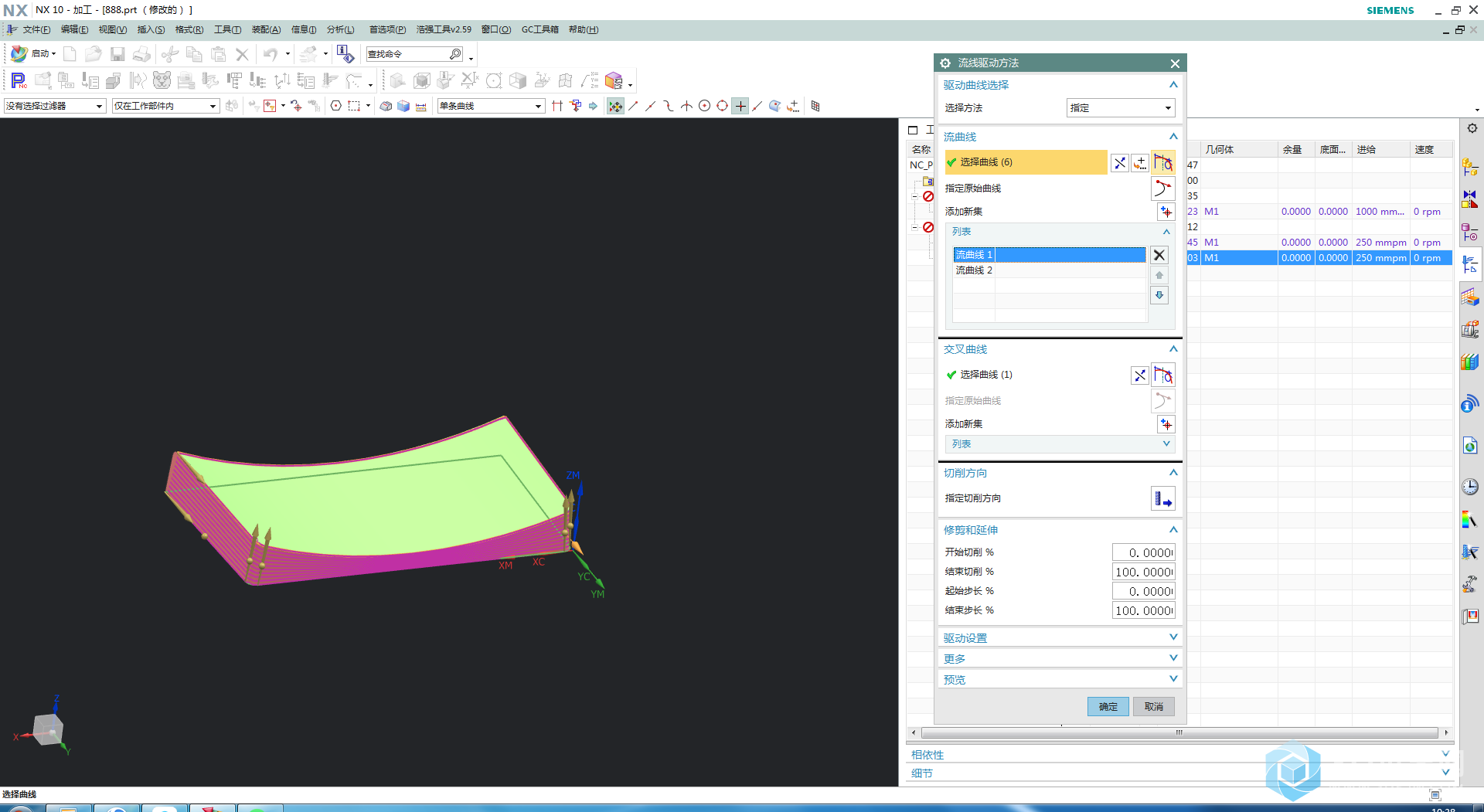The width and height of the screenshot is (1484, 812).
Task: Open the Program Order view PNC icon
Action: point(19,80)
